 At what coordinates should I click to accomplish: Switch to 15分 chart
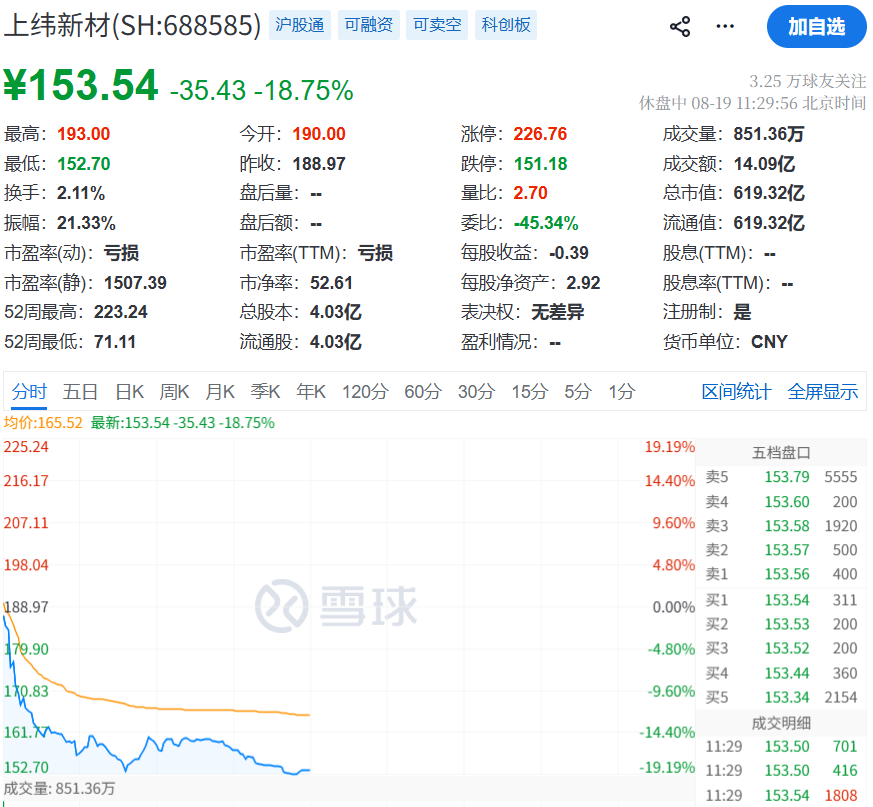point(529,392)
